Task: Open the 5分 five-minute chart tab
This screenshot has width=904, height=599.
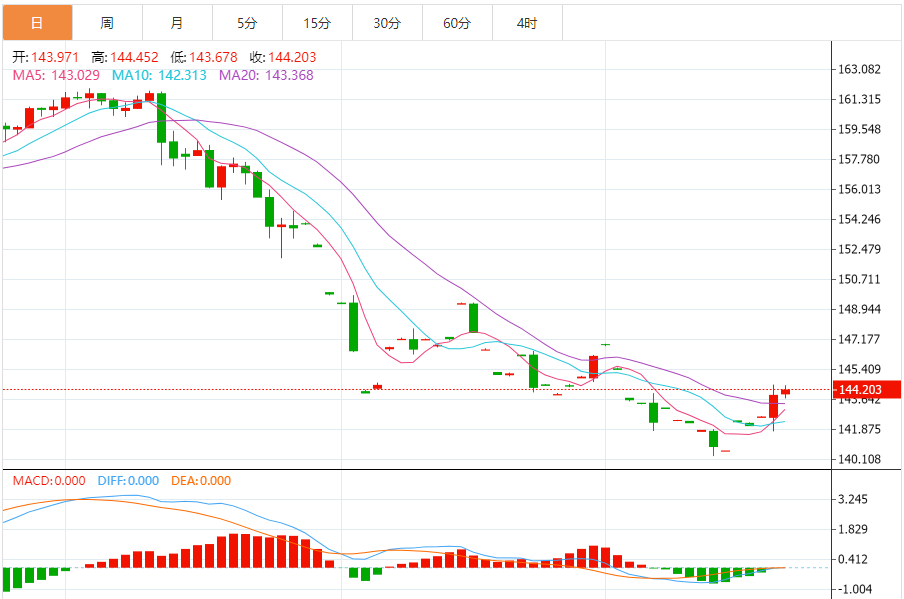Action: pyautogui.click(x=247, y=23)
